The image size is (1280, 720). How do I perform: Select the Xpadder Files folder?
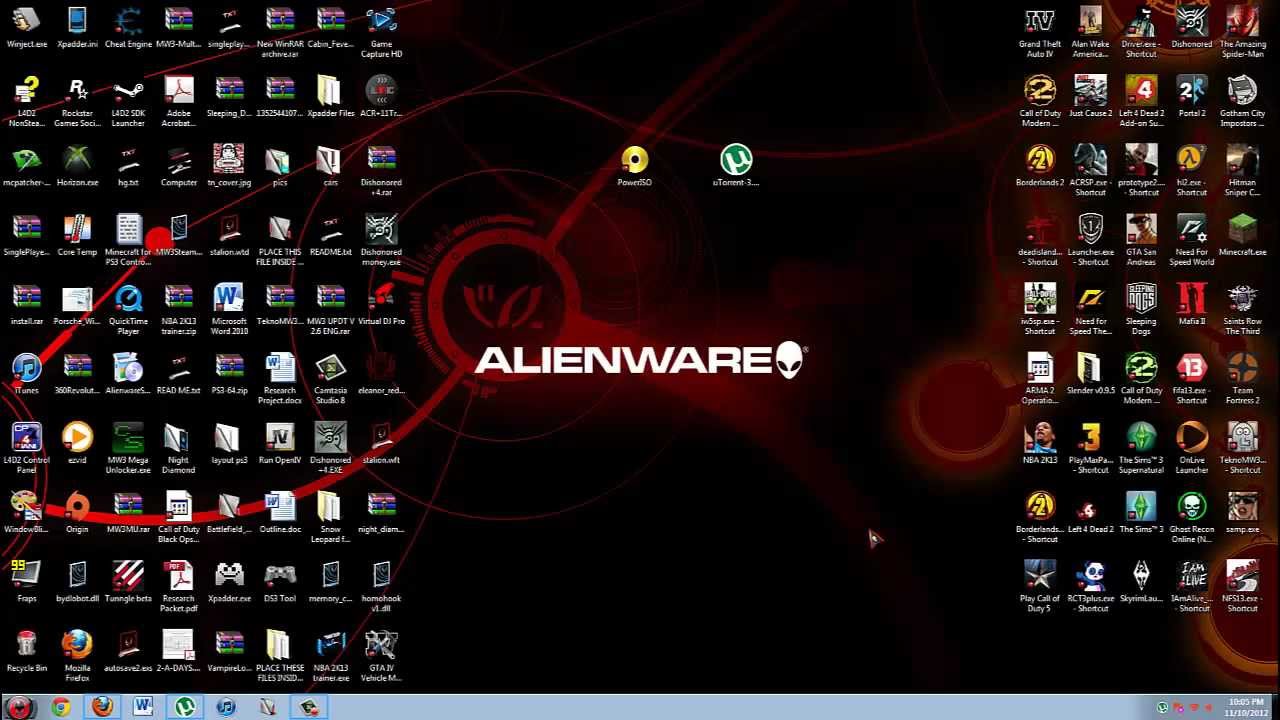pyautogui.click(x=330, y=96)
